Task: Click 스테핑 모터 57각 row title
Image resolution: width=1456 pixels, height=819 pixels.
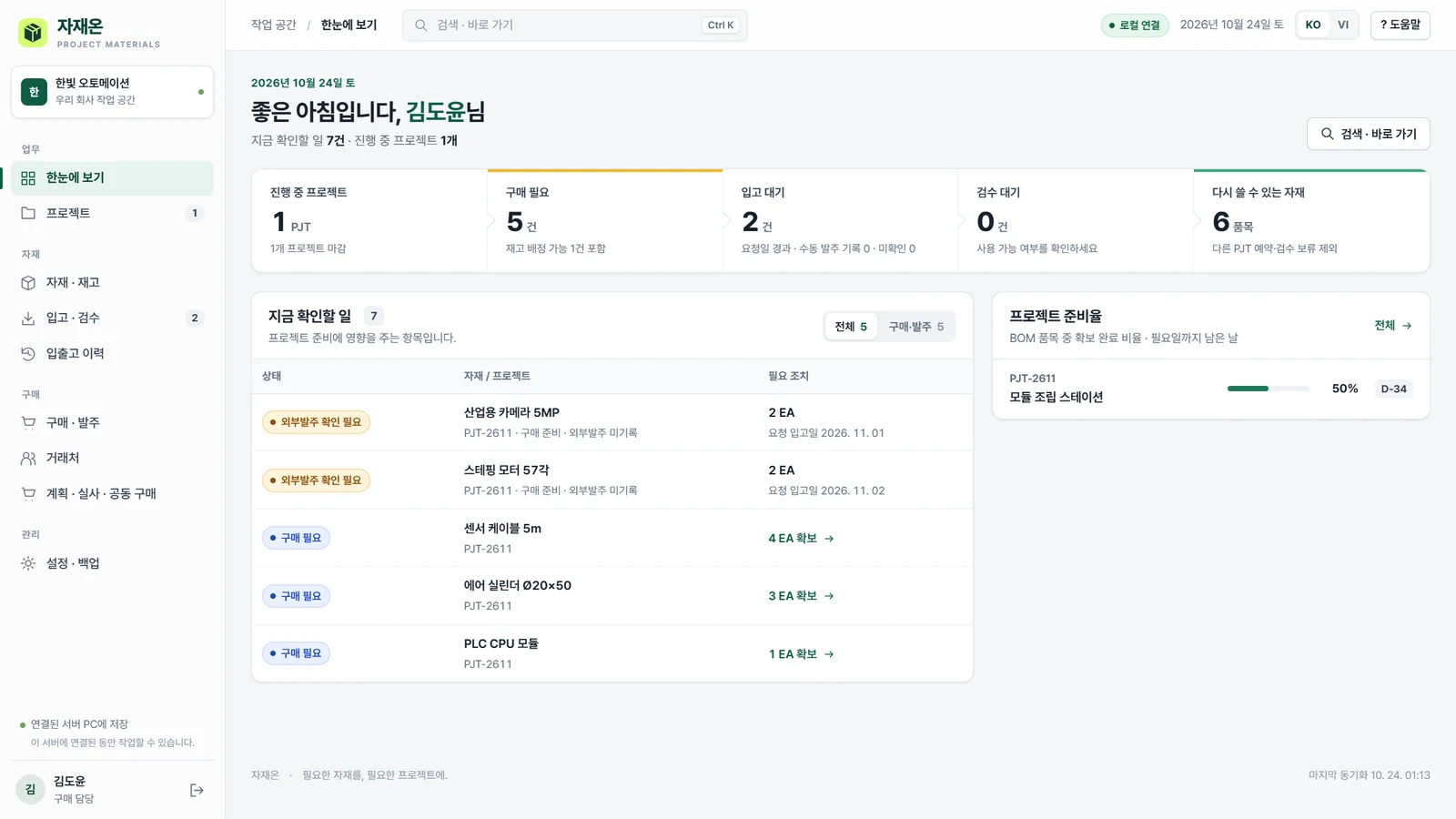Action: tap(506, 470)
